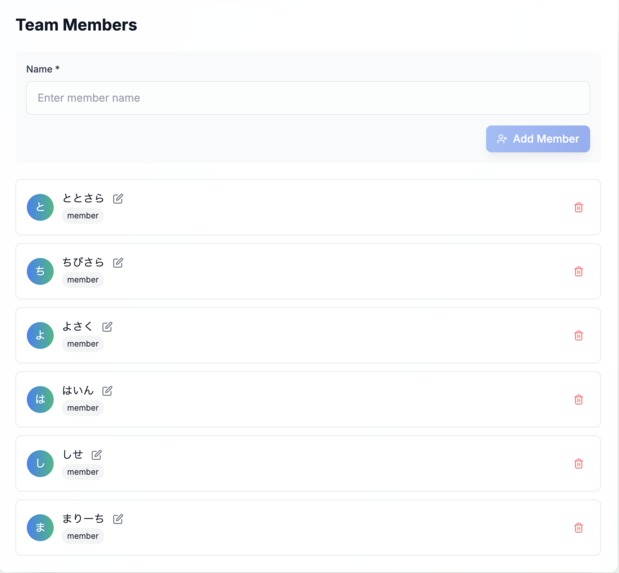Screen dimensions: 619x573
Task: Click the edit icon beside まりーち
Action: coord(118,519)
